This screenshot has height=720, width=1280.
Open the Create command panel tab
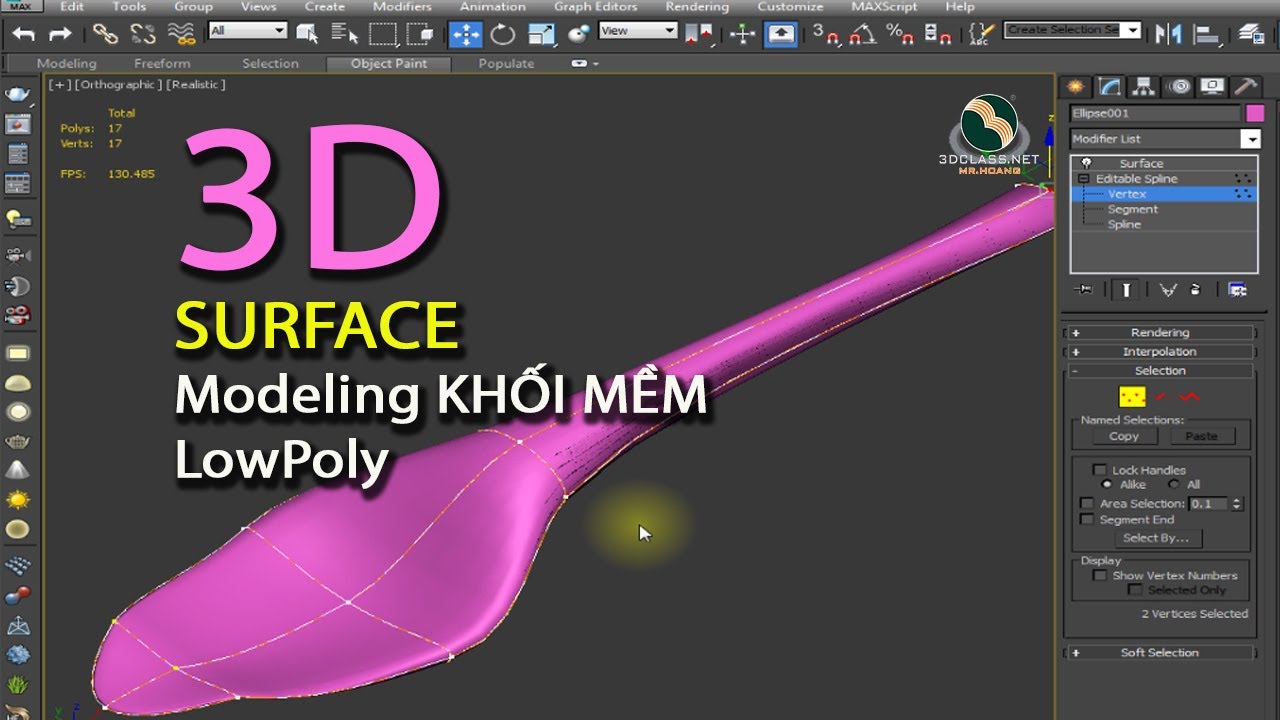click(1076, 86)
